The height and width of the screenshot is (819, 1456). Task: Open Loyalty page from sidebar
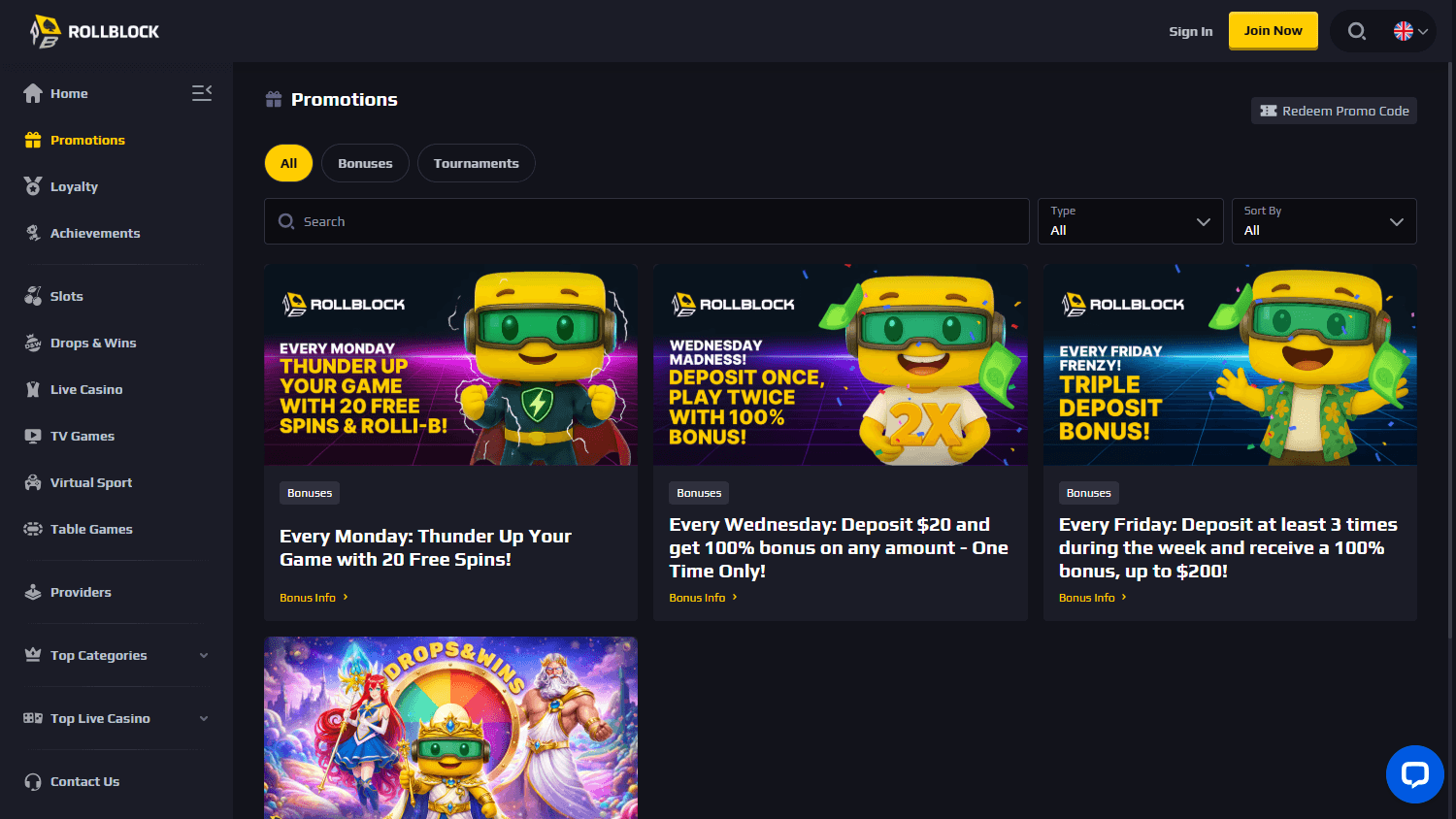coord(74,186)
